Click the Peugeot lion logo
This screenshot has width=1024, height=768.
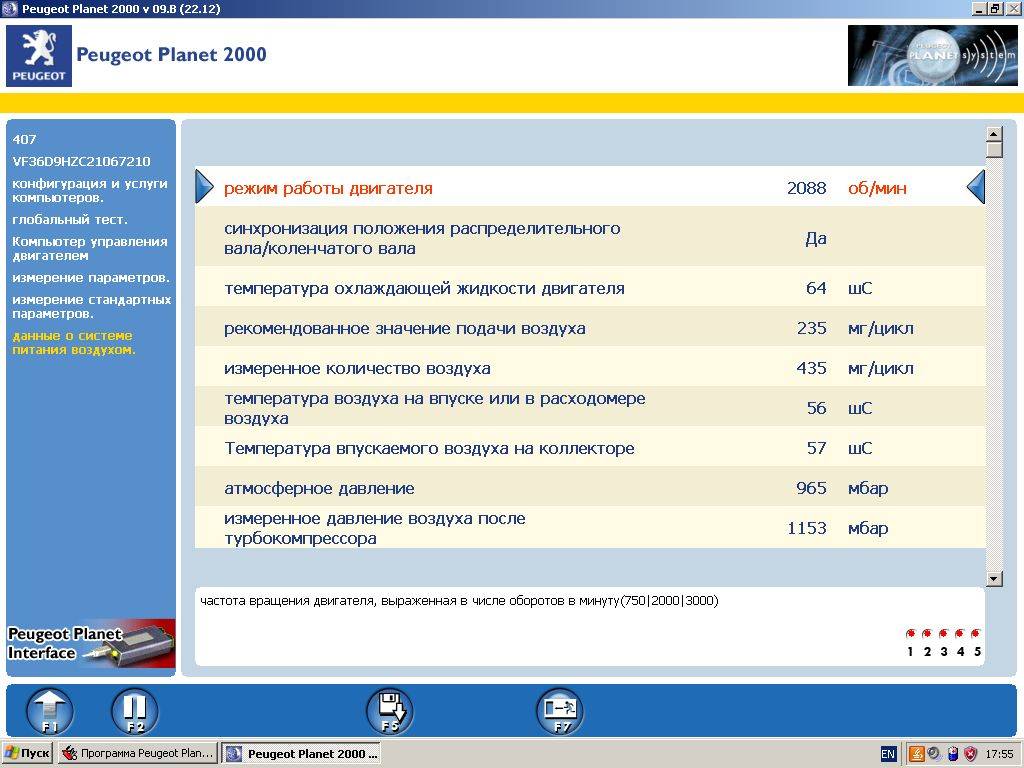pyautogui.click(x=39, y=56)
